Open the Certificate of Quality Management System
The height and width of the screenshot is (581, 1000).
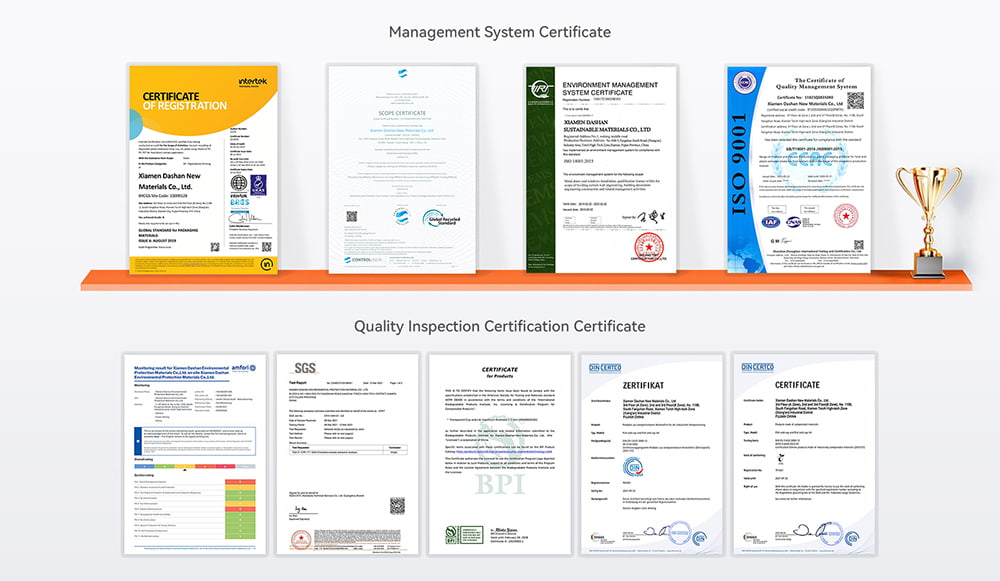tap(797, 167)
